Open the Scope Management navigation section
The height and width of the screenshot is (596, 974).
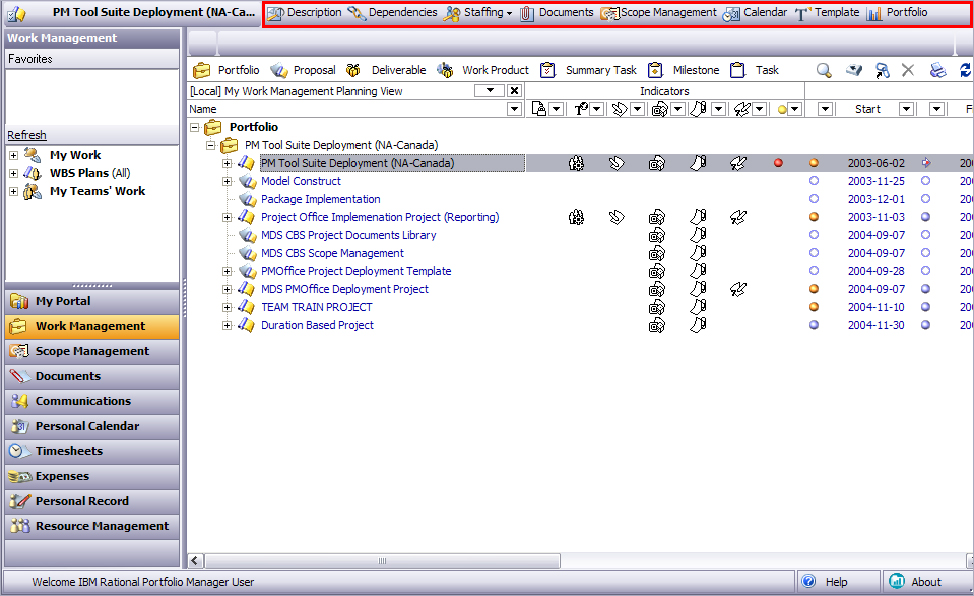92,352
